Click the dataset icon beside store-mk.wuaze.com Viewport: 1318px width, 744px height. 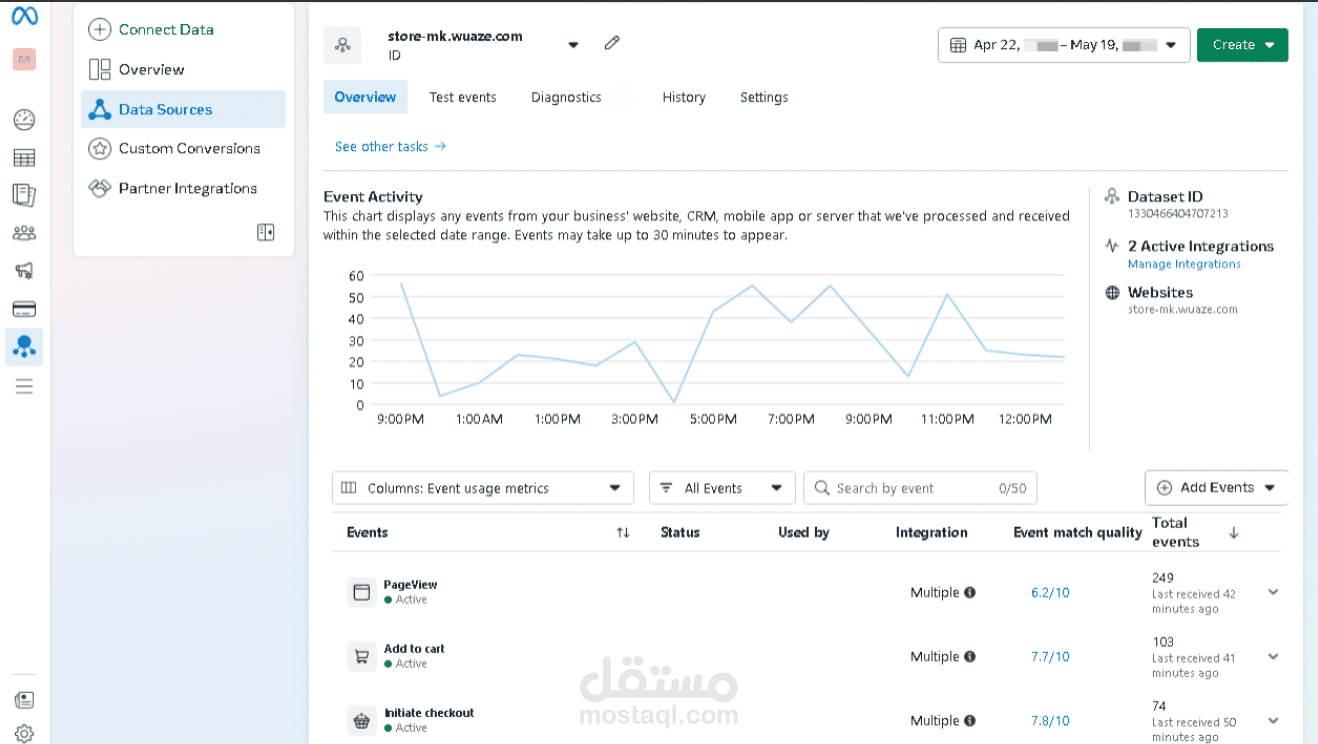click(x=343, y=45)
